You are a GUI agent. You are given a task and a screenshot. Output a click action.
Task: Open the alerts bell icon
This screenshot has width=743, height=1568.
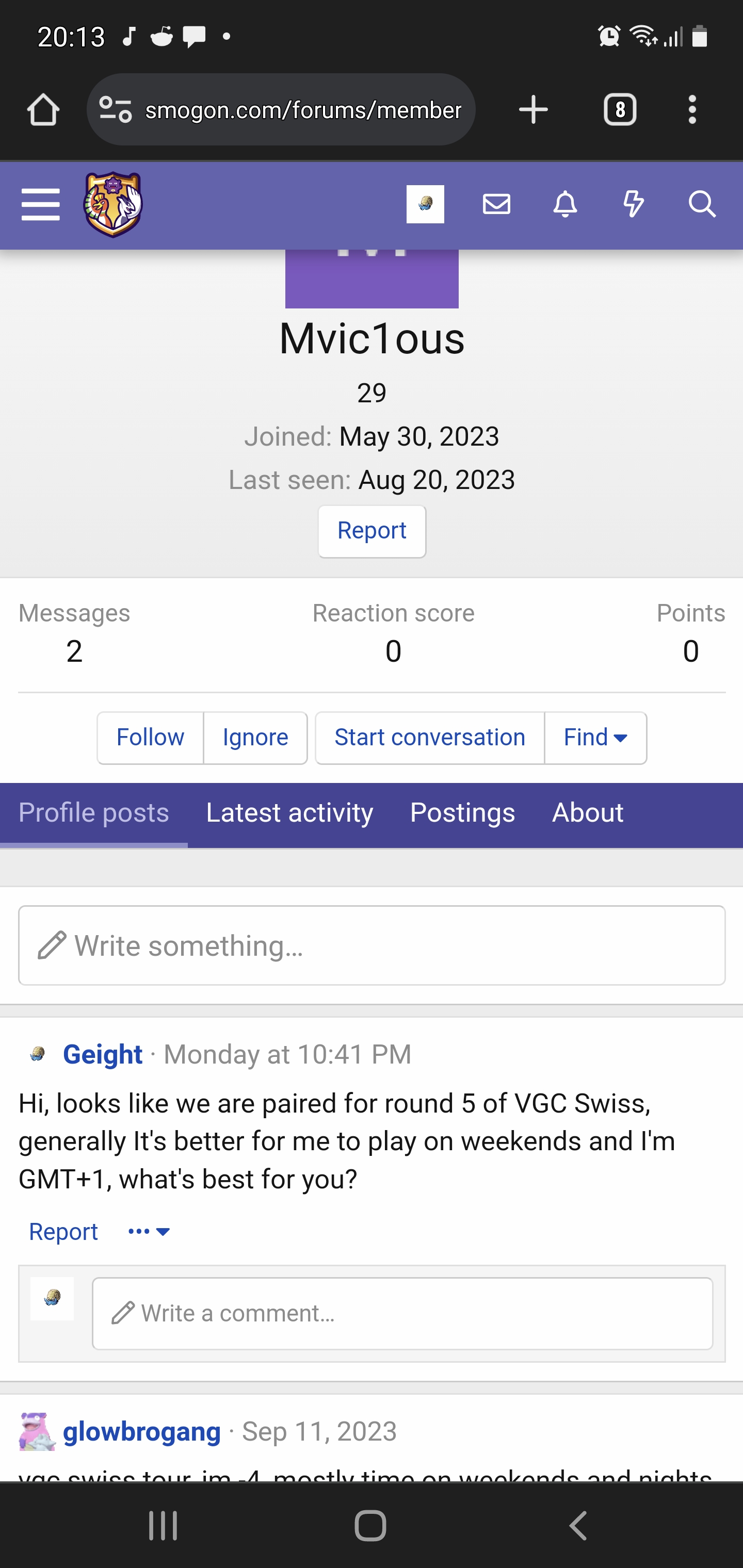565,205
